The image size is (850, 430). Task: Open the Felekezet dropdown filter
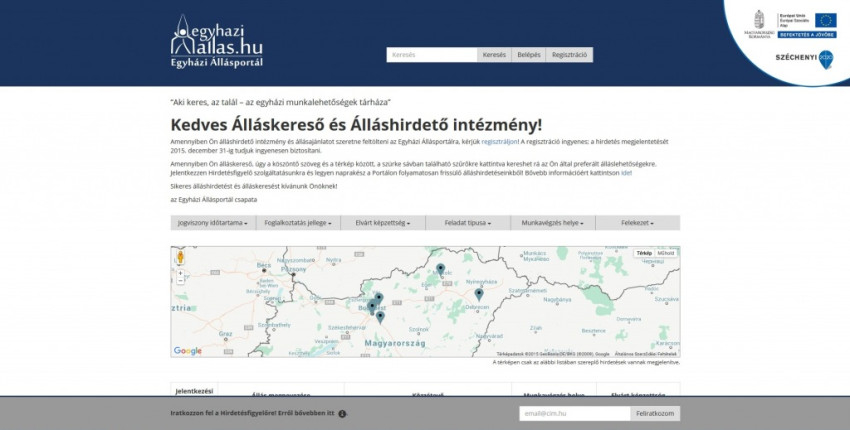point(637,223)
